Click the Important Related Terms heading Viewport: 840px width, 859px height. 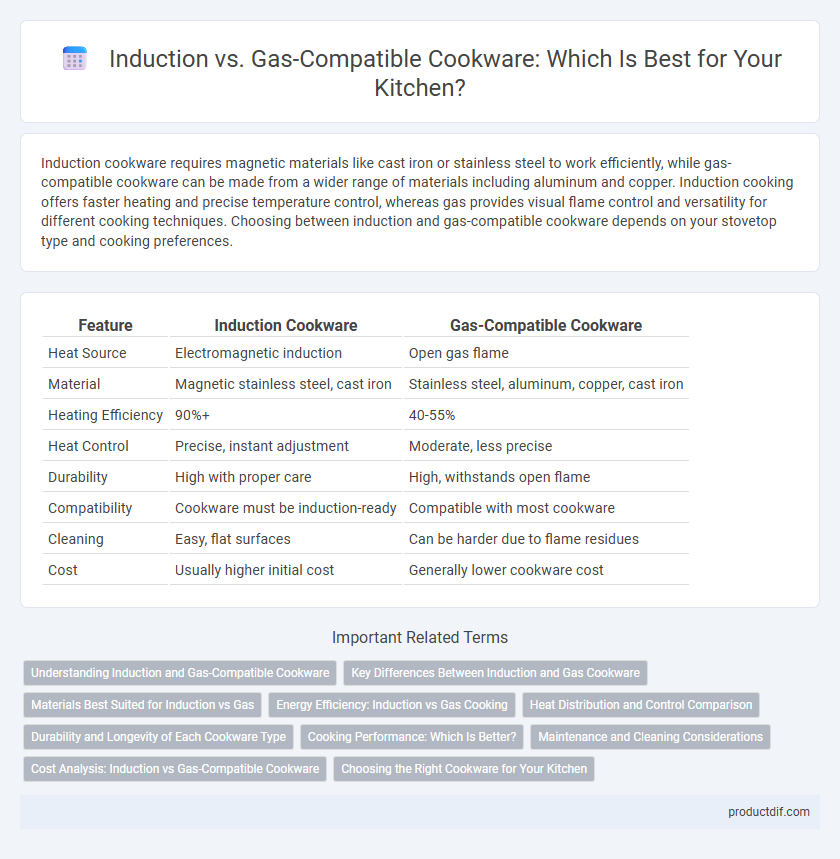tap(420, 638)
